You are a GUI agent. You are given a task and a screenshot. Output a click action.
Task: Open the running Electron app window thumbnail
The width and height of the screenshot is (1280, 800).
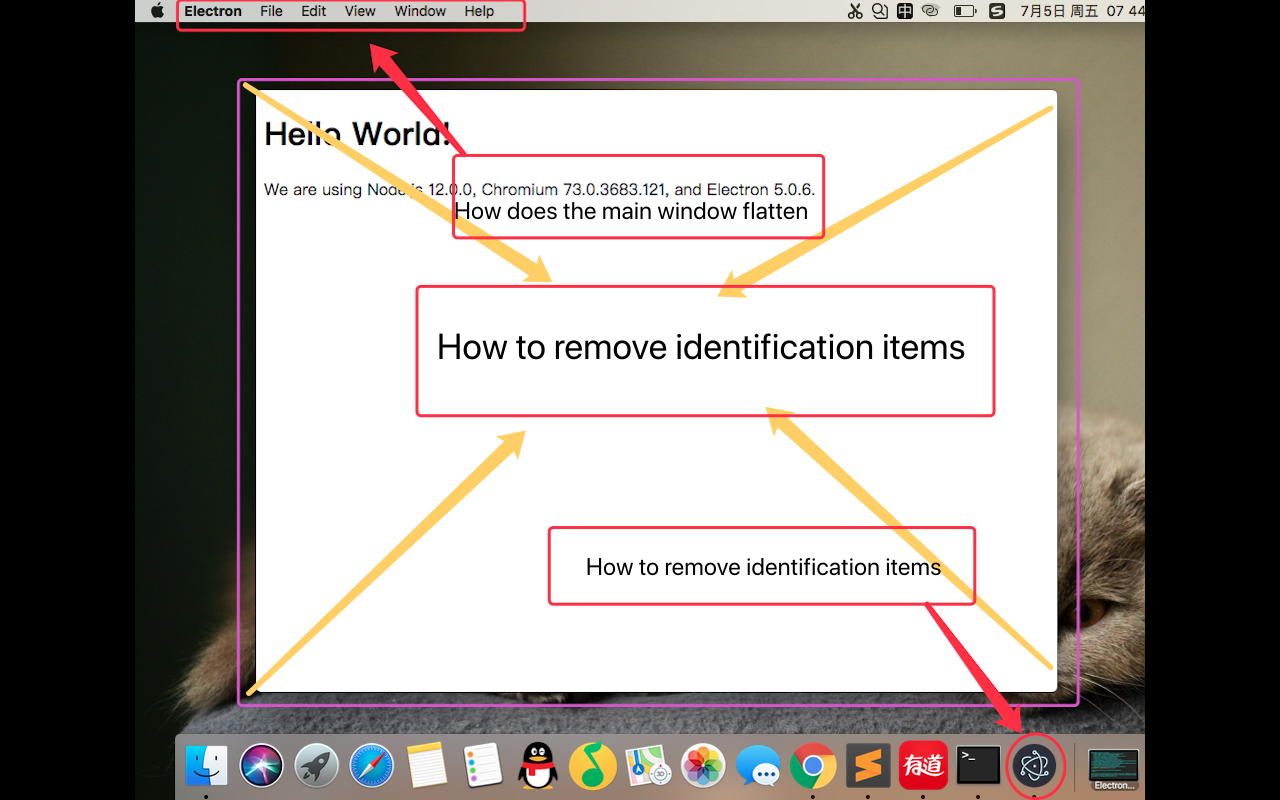(1113, 765)
